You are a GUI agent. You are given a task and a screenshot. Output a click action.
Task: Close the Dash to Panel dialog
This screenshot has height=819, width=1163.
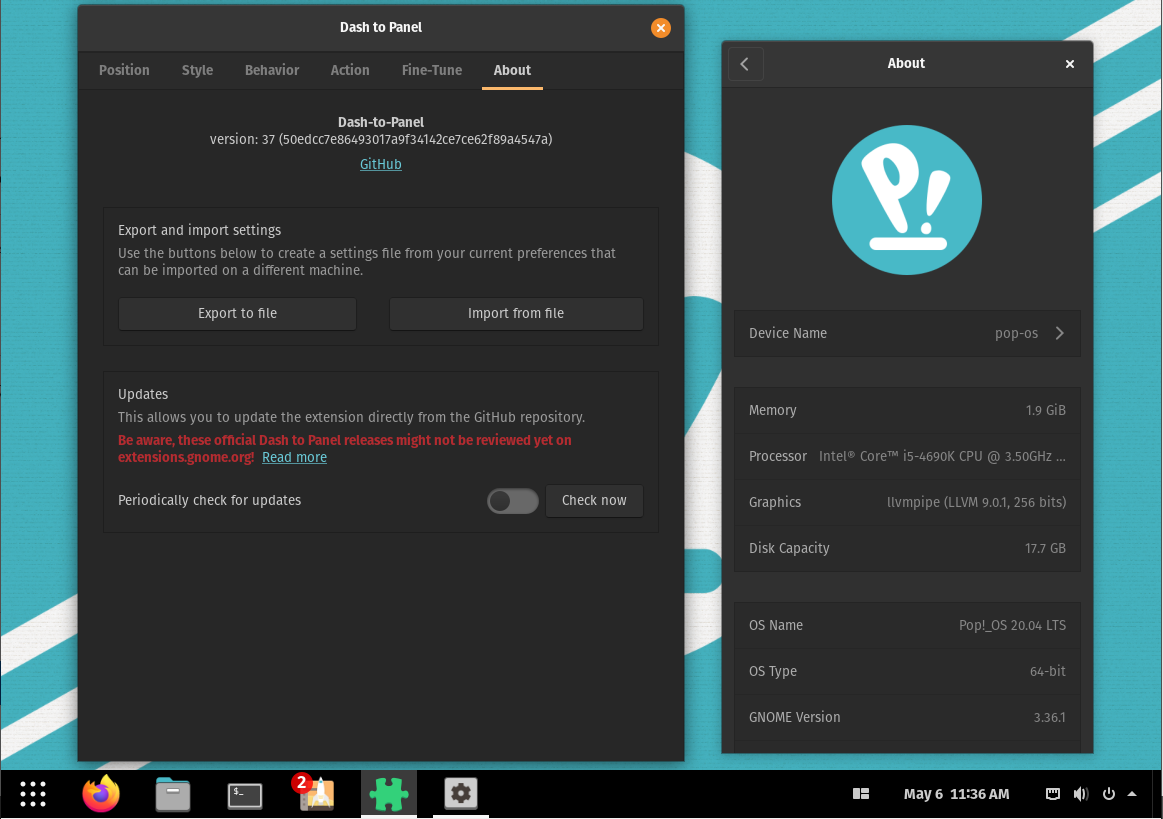click(661, 27)
